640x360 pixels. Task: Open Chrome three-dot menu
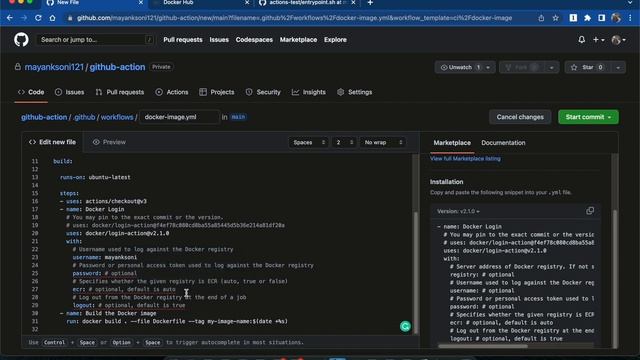[x=631, y=18]
